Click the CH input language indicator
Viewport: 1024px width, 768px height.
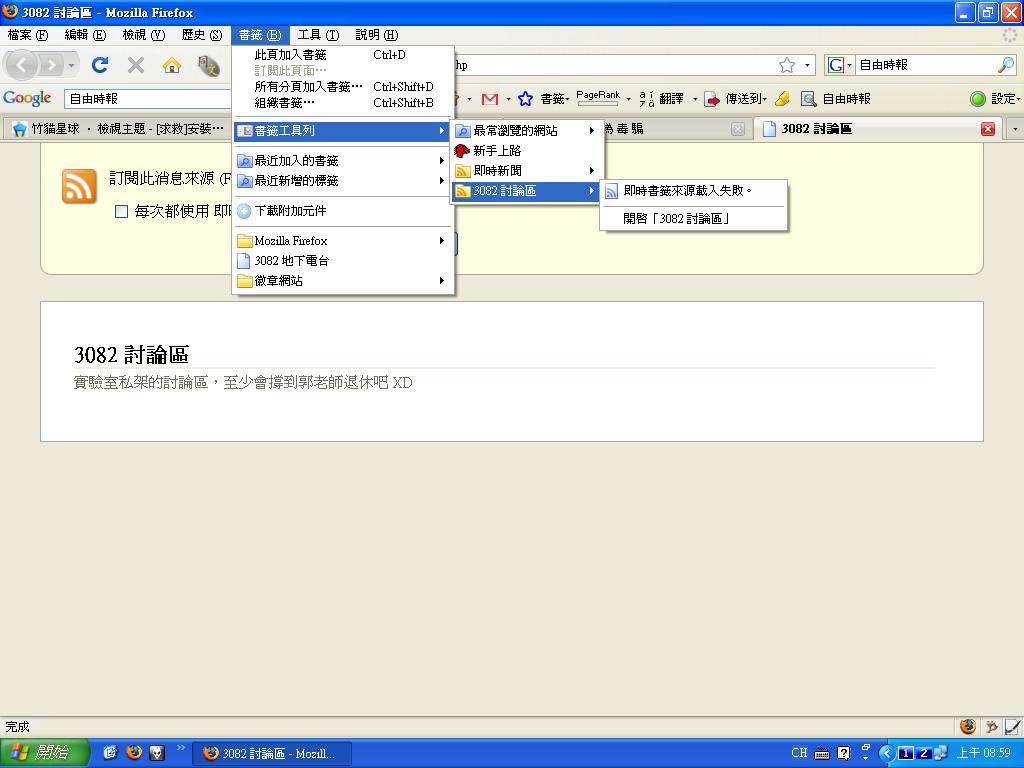[799, 753]
